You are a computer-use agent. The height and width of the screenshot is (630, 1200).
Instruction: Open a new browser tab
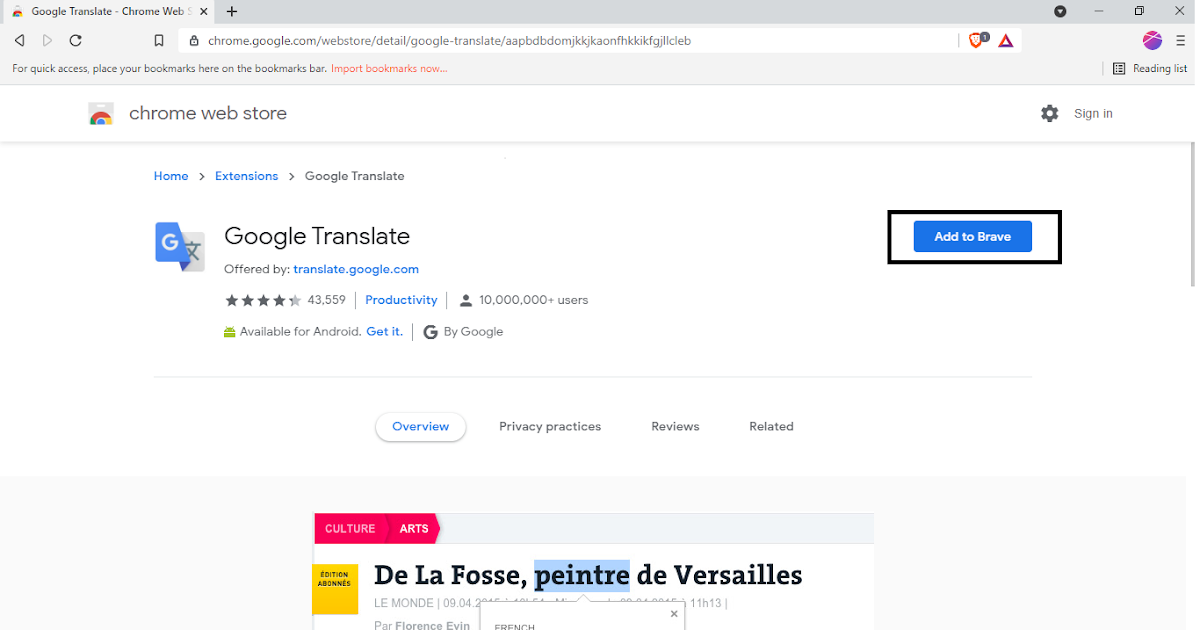(233, 12)
